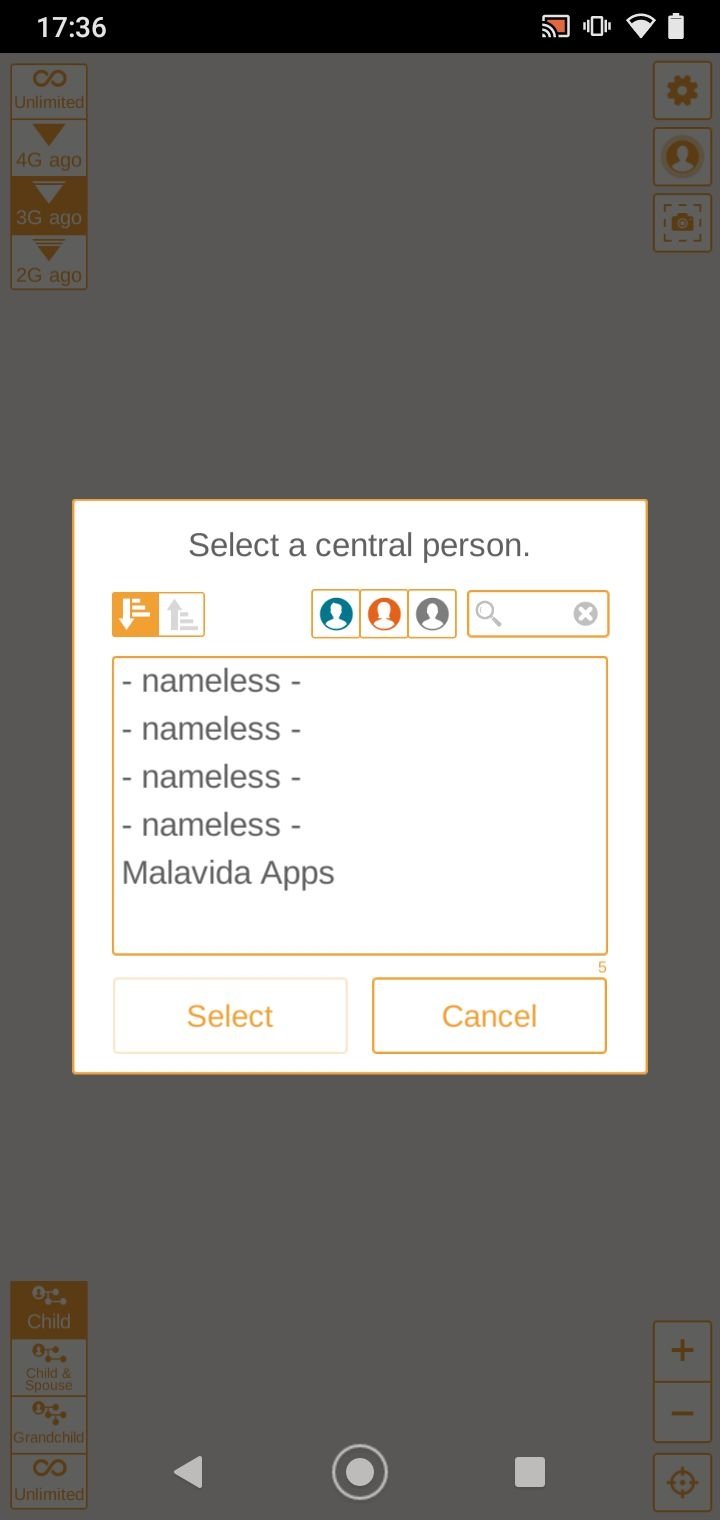Clear search field with X icon
Viewport: 720px width, 1520px height.
tap(586, 614)
